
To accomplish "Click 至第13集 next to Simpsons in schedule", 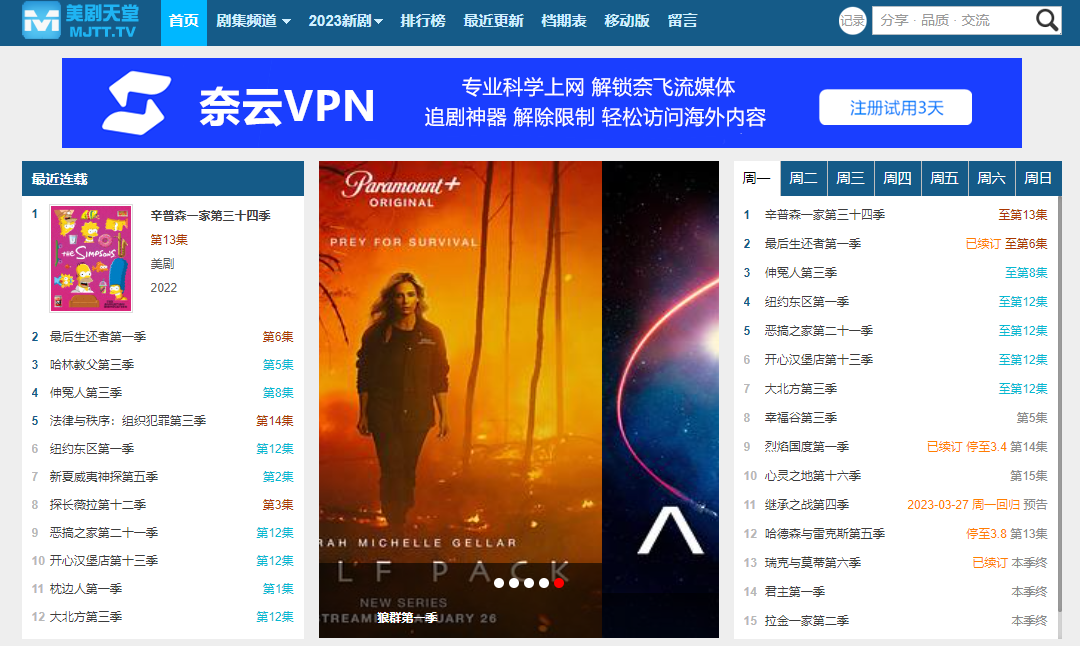I will click(1023, 215).
